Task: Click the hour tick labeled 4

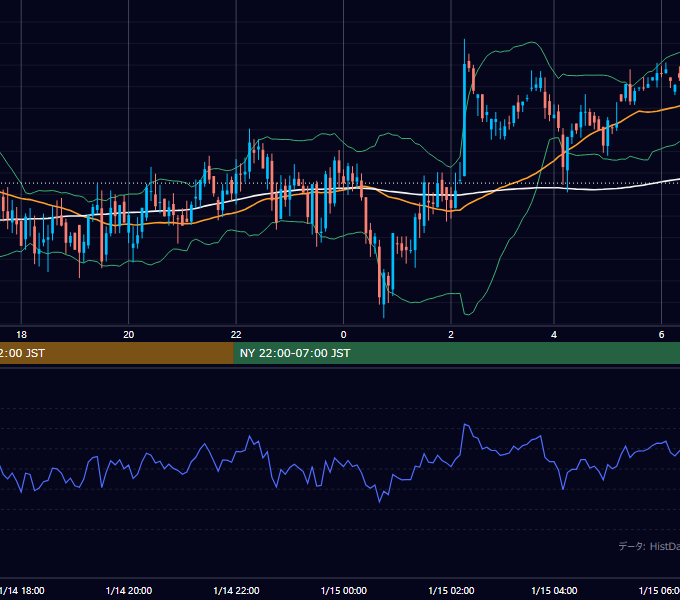Action: coord(554,334)
